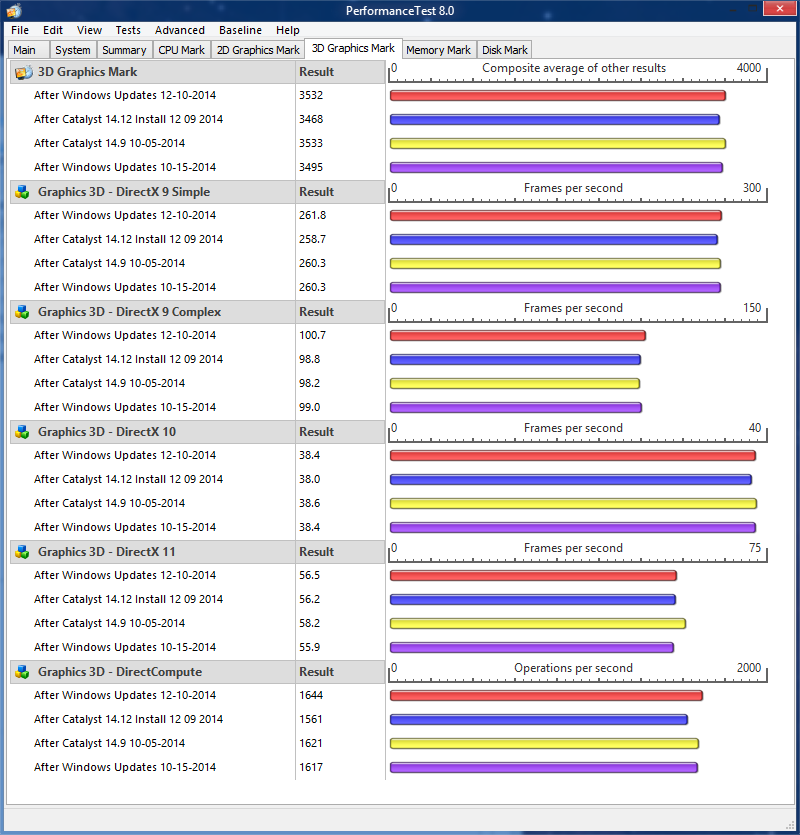Open the Tests menu
The image size is (800, 835).
[128, 30]
